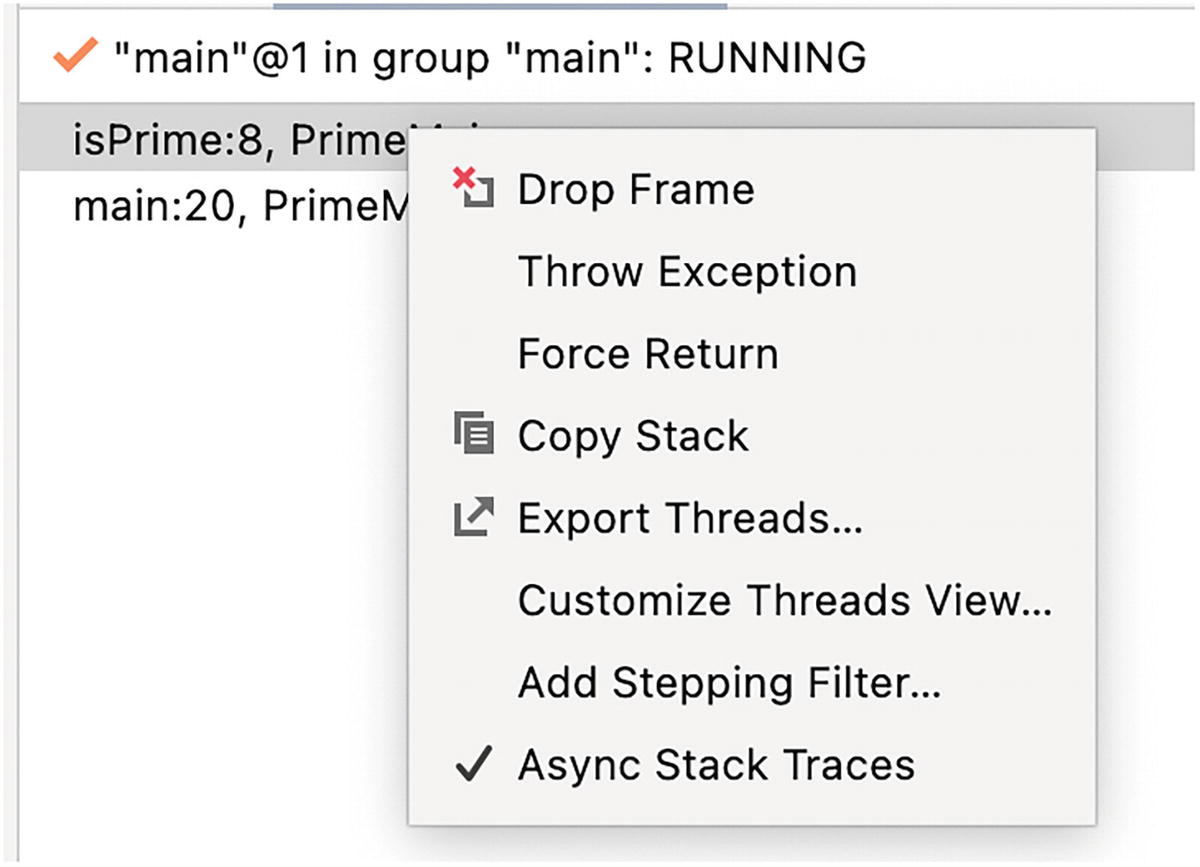Select the "main"@1 RUNNING thread row
This screenshot has height=867, width=1200.
click(x=490, y=59)
